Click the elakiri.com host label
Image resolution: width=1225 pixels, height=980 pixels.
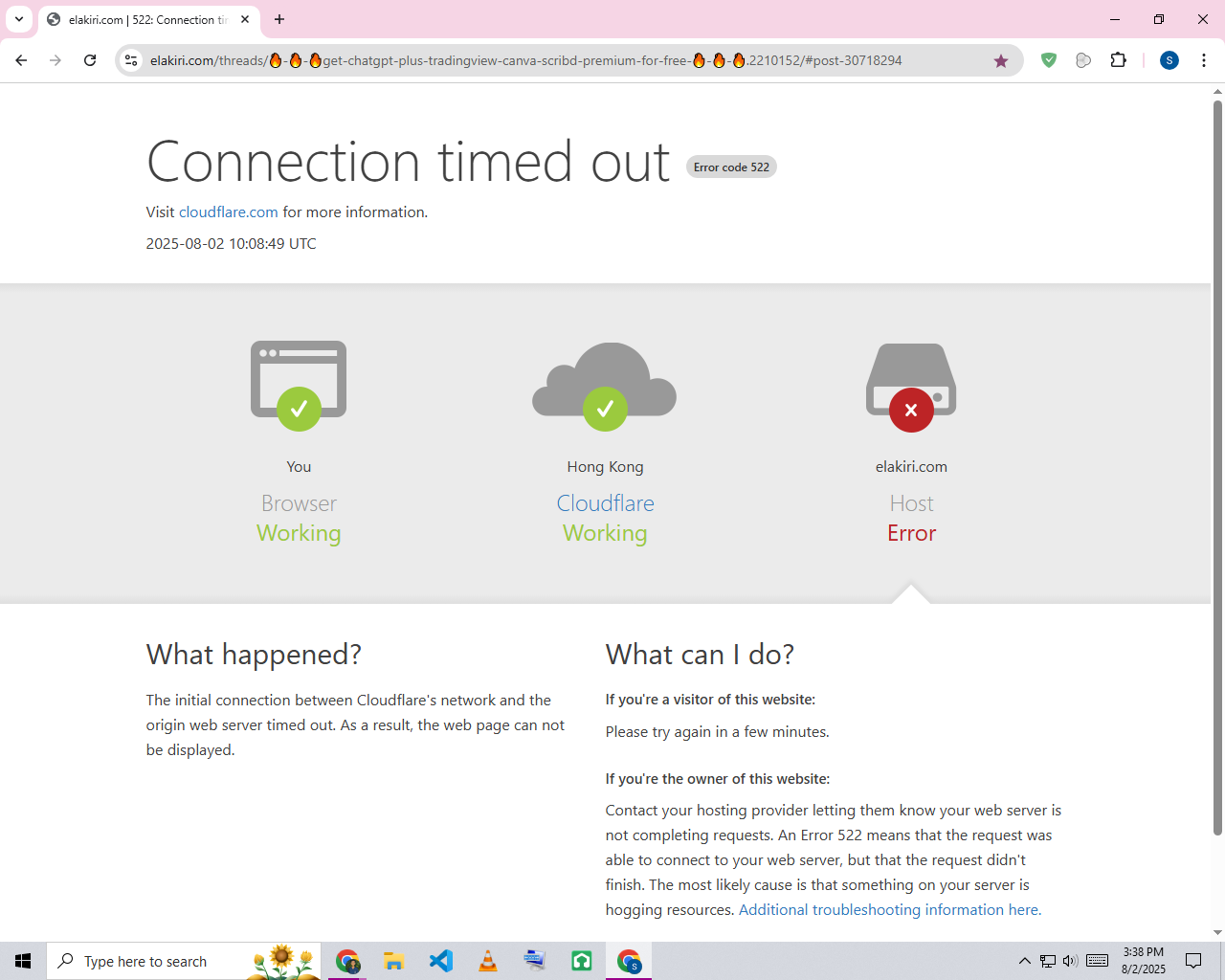point(911,467)
